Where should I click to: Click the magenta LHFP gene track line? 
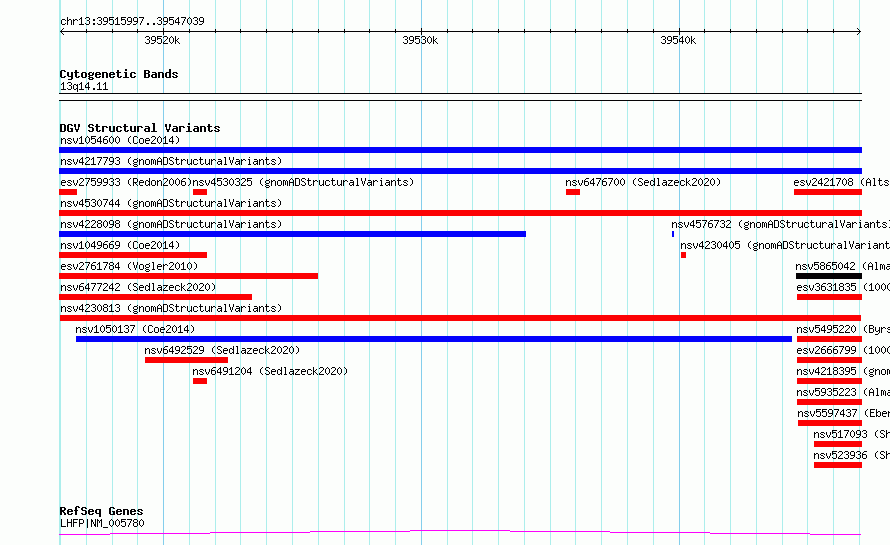tap(460, 533)
